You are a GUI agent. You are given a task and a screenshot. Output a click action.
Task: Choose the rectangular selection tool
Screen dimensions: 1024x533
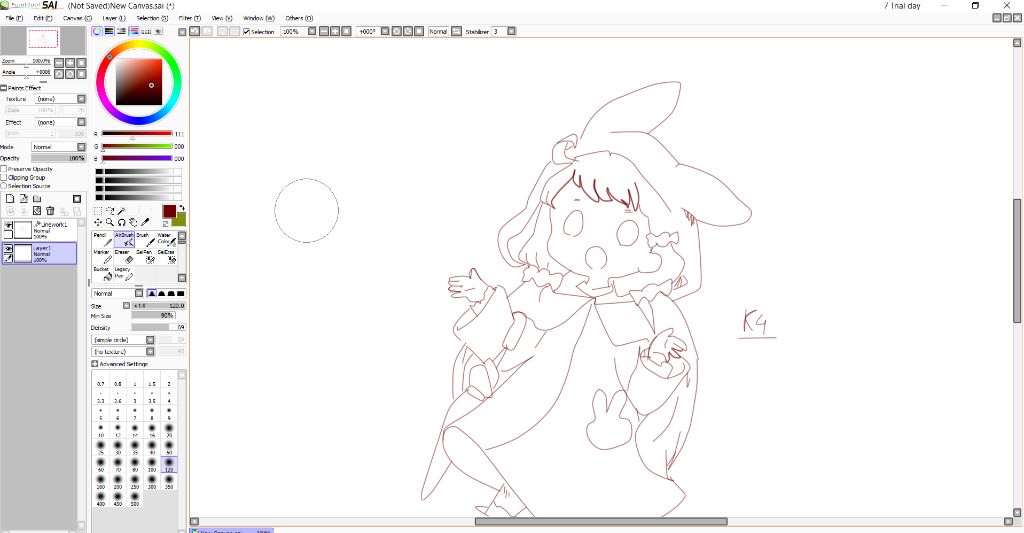coord(98,211)
